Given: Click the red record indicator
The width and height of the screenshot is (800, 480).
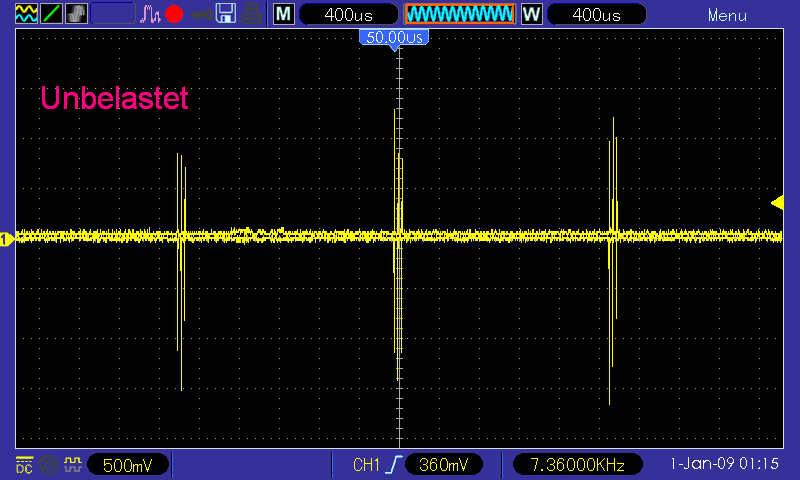Looking at the screenshot, I should tap(174, 14).
